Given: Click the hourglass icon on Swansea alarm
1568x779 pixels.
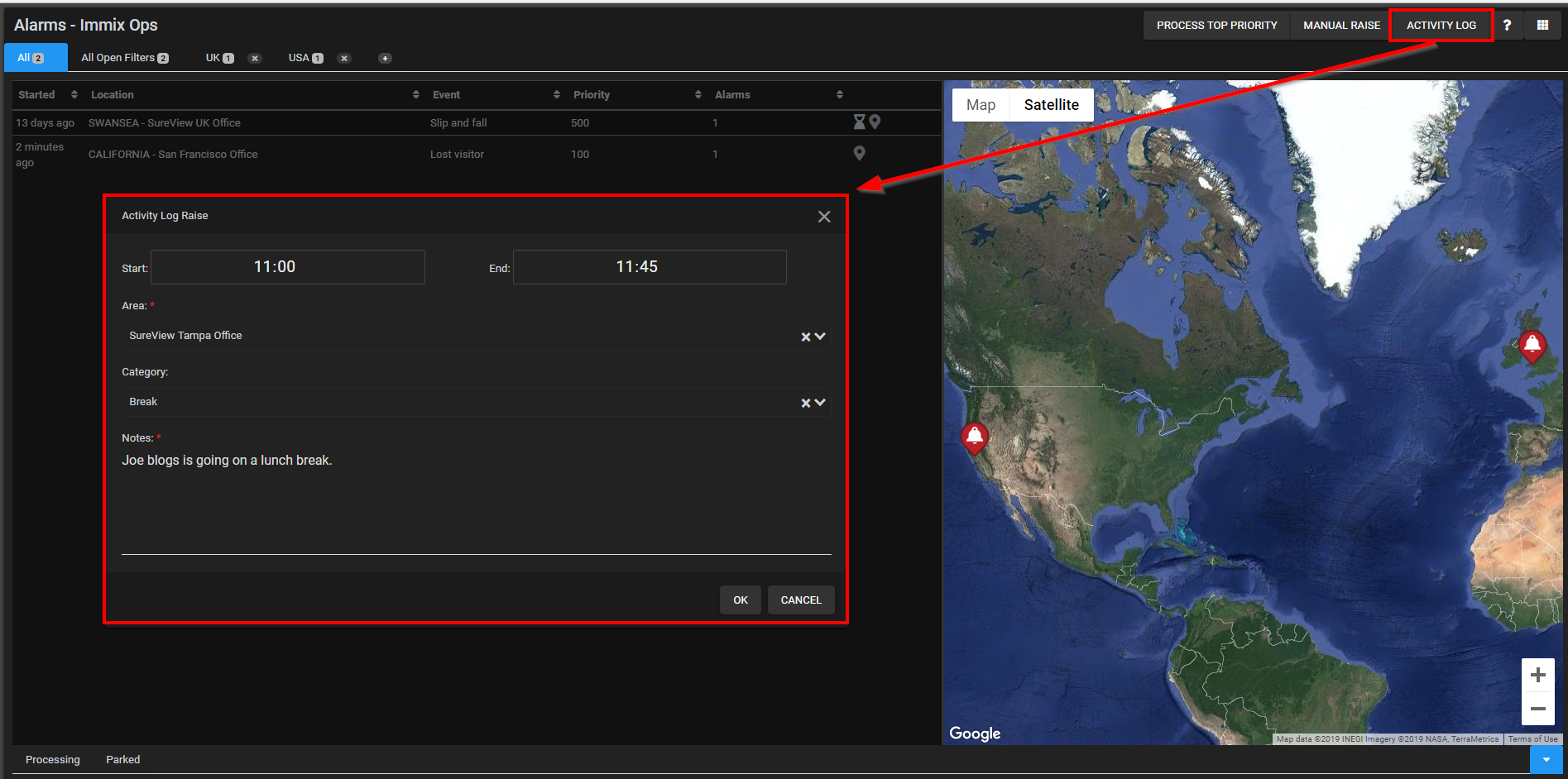Looking at the screenshot, I should [x=860, y=122].
